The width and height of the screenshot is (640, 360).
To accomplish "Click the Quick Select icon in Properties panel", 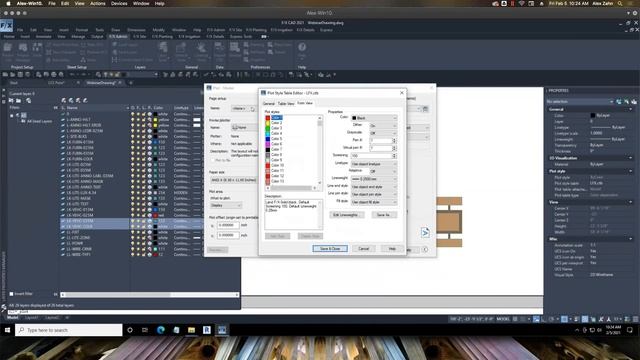I will tap(633, 101).
